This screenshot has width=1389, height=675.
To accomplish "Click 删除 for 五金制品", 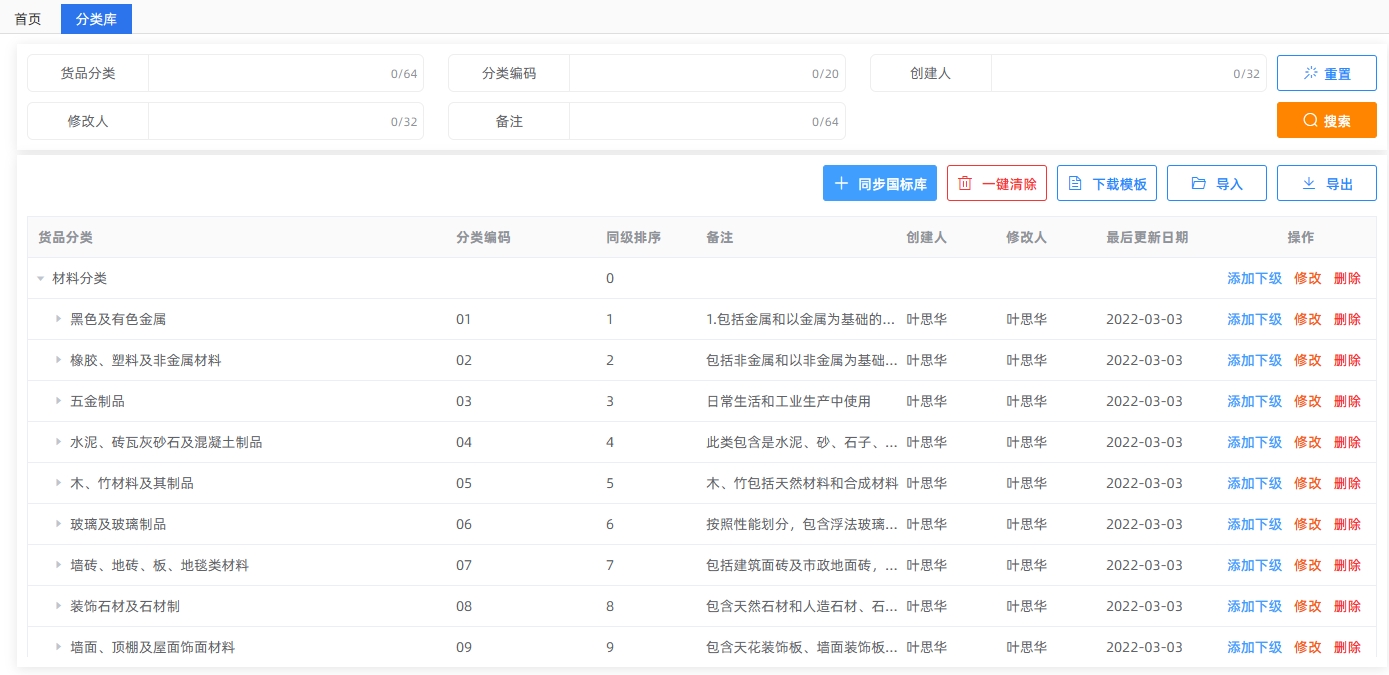I will [x=1347, y=402].
